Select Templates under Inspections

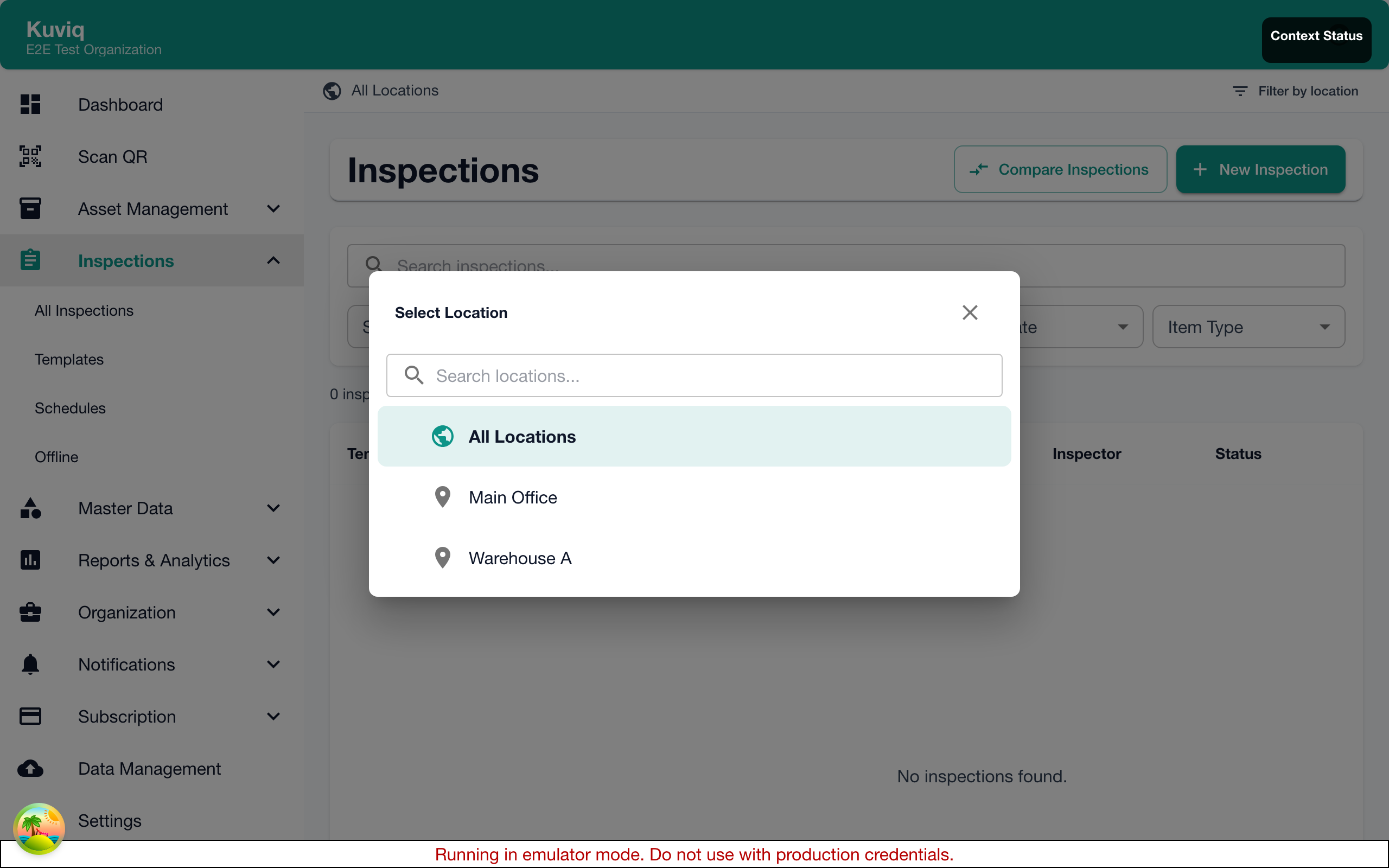[69, 359]
